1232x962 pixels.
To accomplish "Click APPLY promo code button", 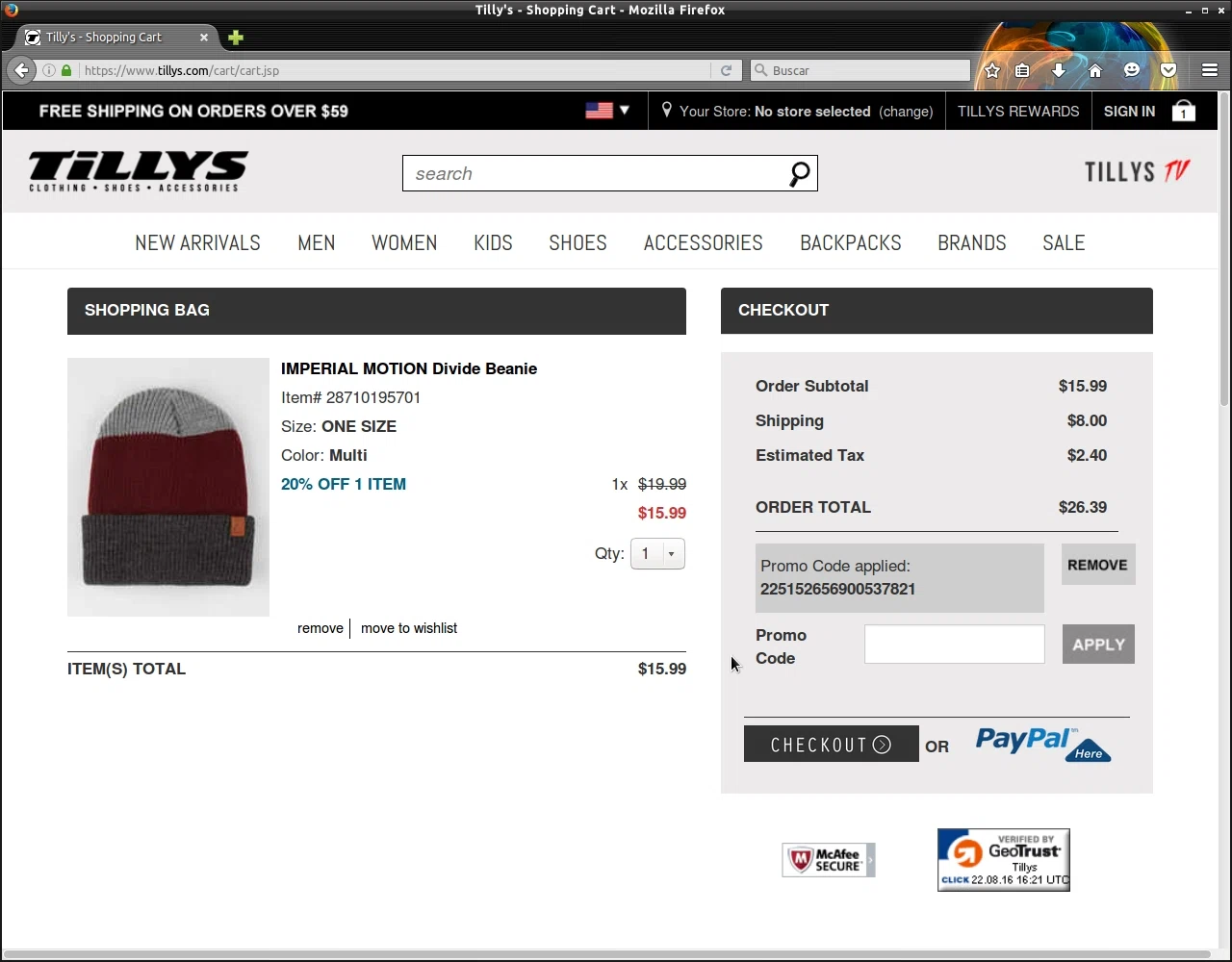I will (1098, 645).
